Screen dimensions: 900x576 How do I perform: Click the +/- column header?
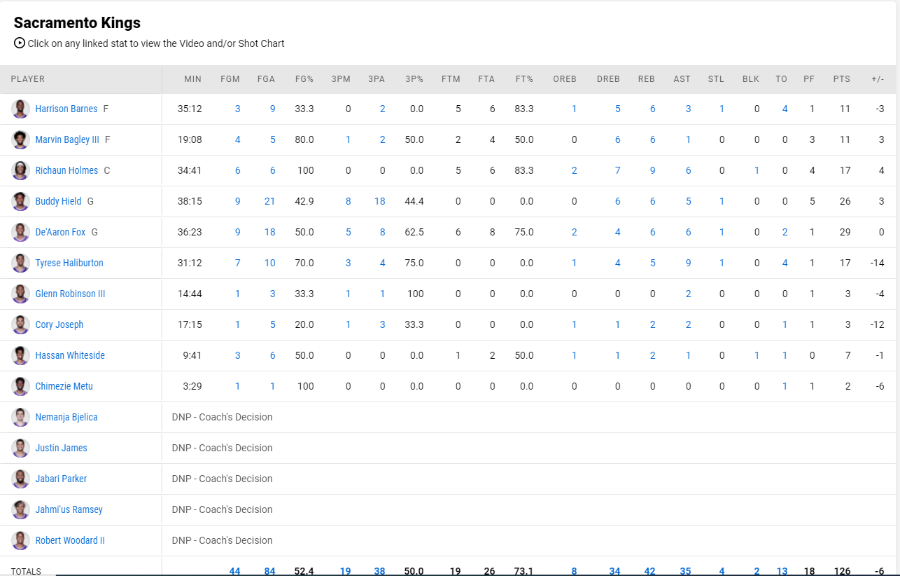click(x=878, y=79)
